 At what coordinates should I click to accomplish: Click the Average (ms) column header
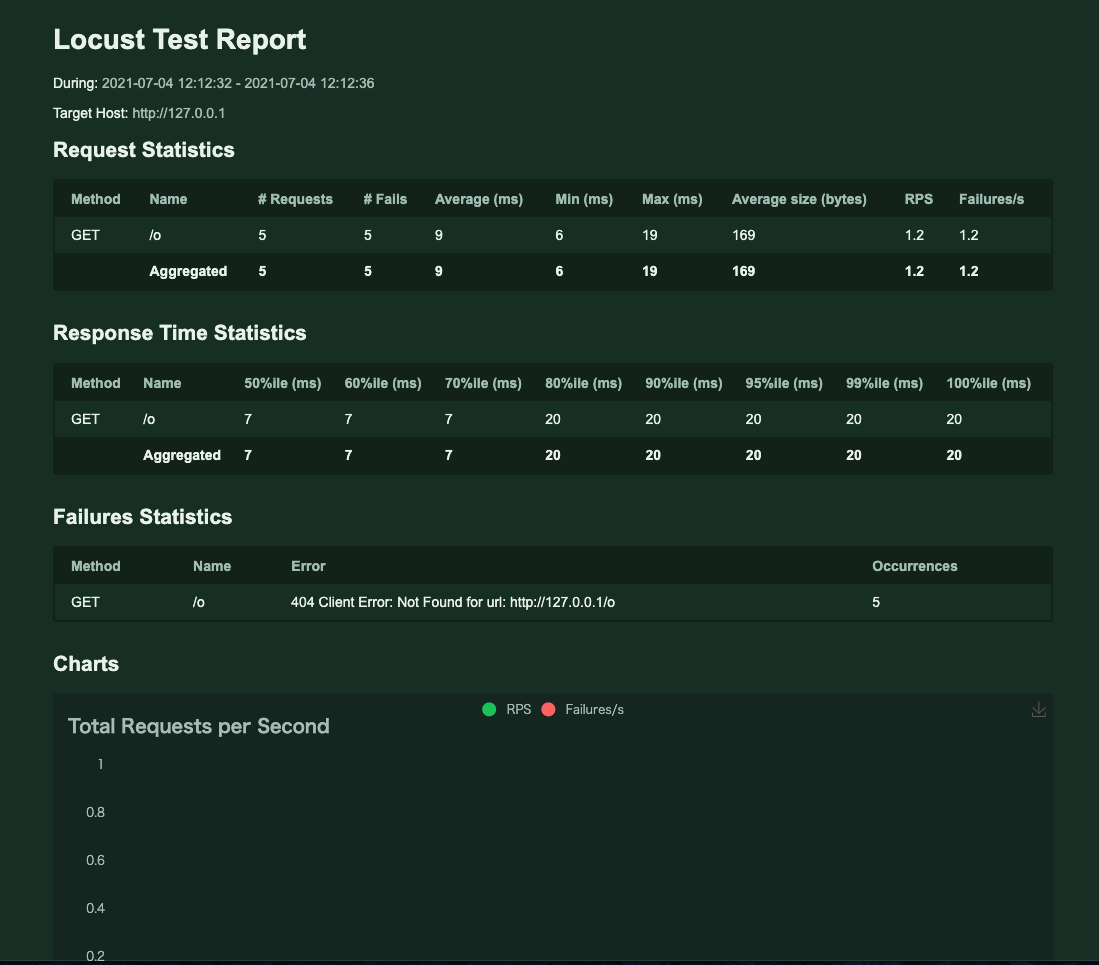479,199
